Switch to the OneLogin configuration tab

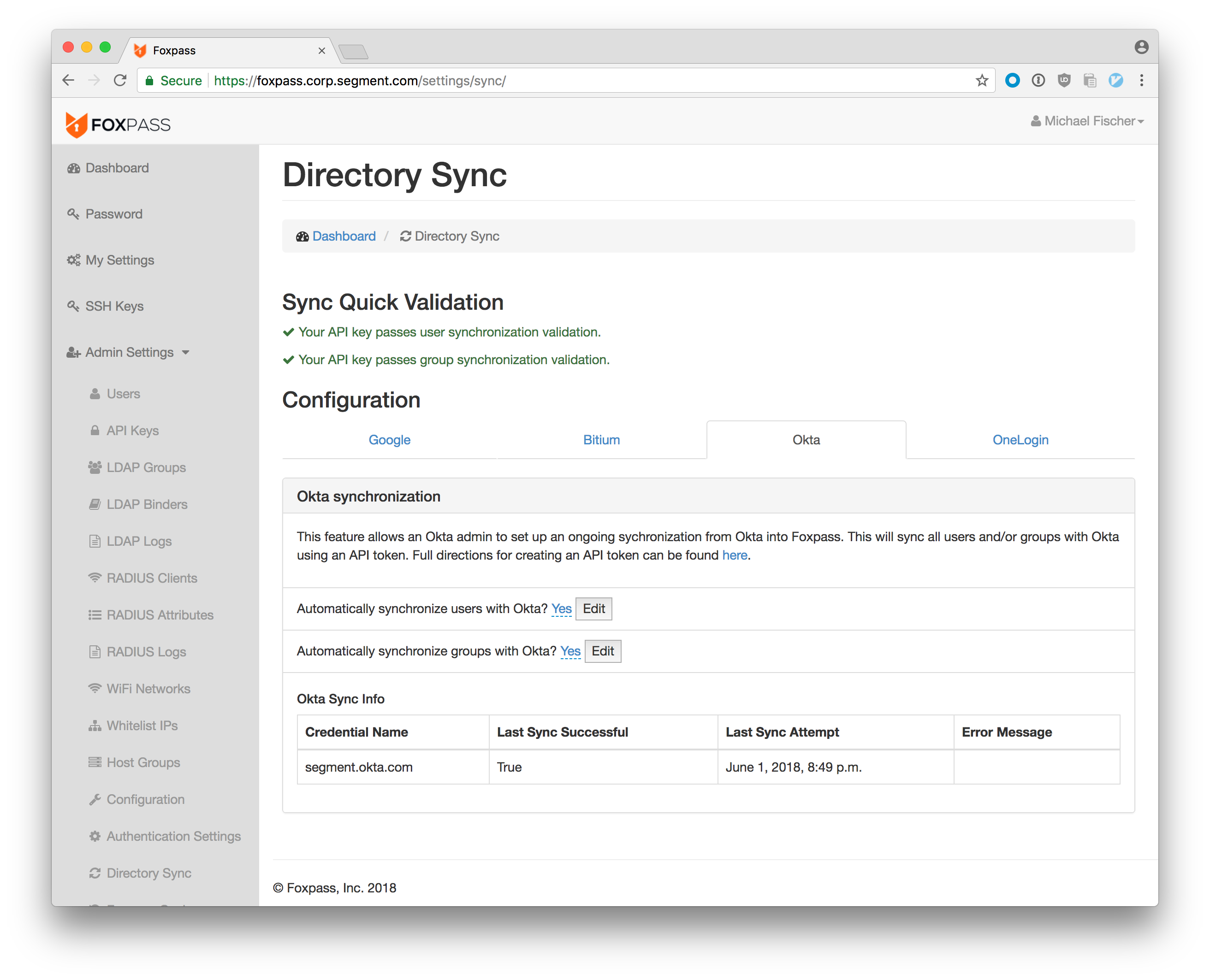1020,440
